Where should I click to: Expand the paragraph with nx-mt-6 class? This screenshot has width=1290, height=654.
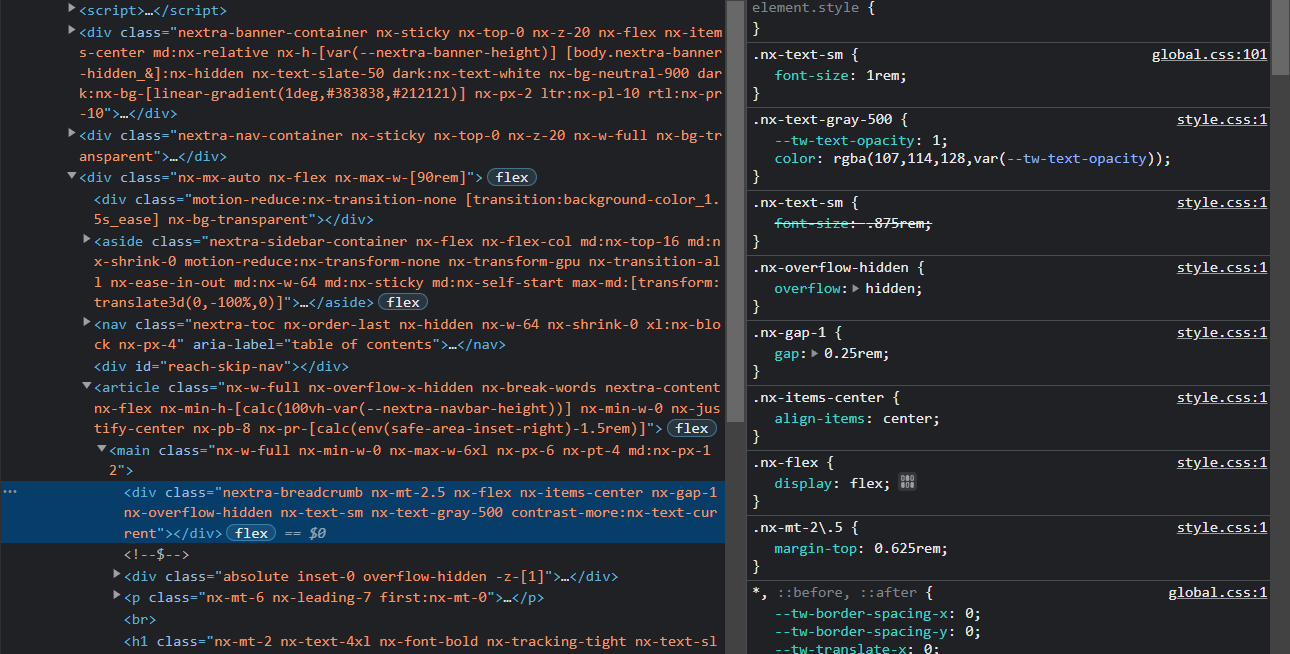pyautogui.click(x=117, y=594)
